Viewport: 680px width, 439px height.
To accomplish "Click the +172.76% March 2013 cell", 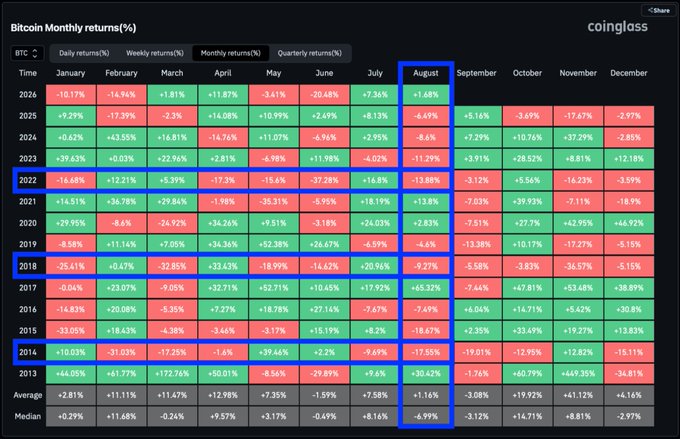I will pyautogui.click(x=172, y=373).
